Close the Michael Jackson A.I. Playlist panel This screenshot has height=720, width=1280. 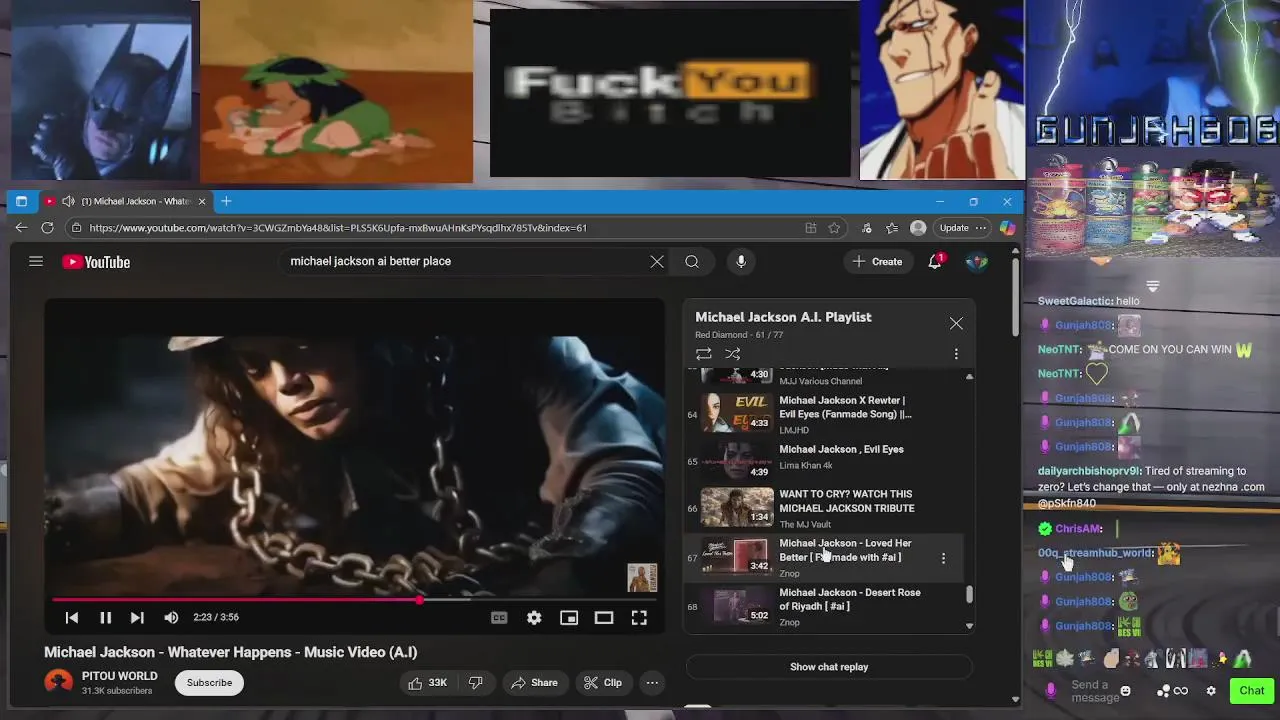pos(956,323)
